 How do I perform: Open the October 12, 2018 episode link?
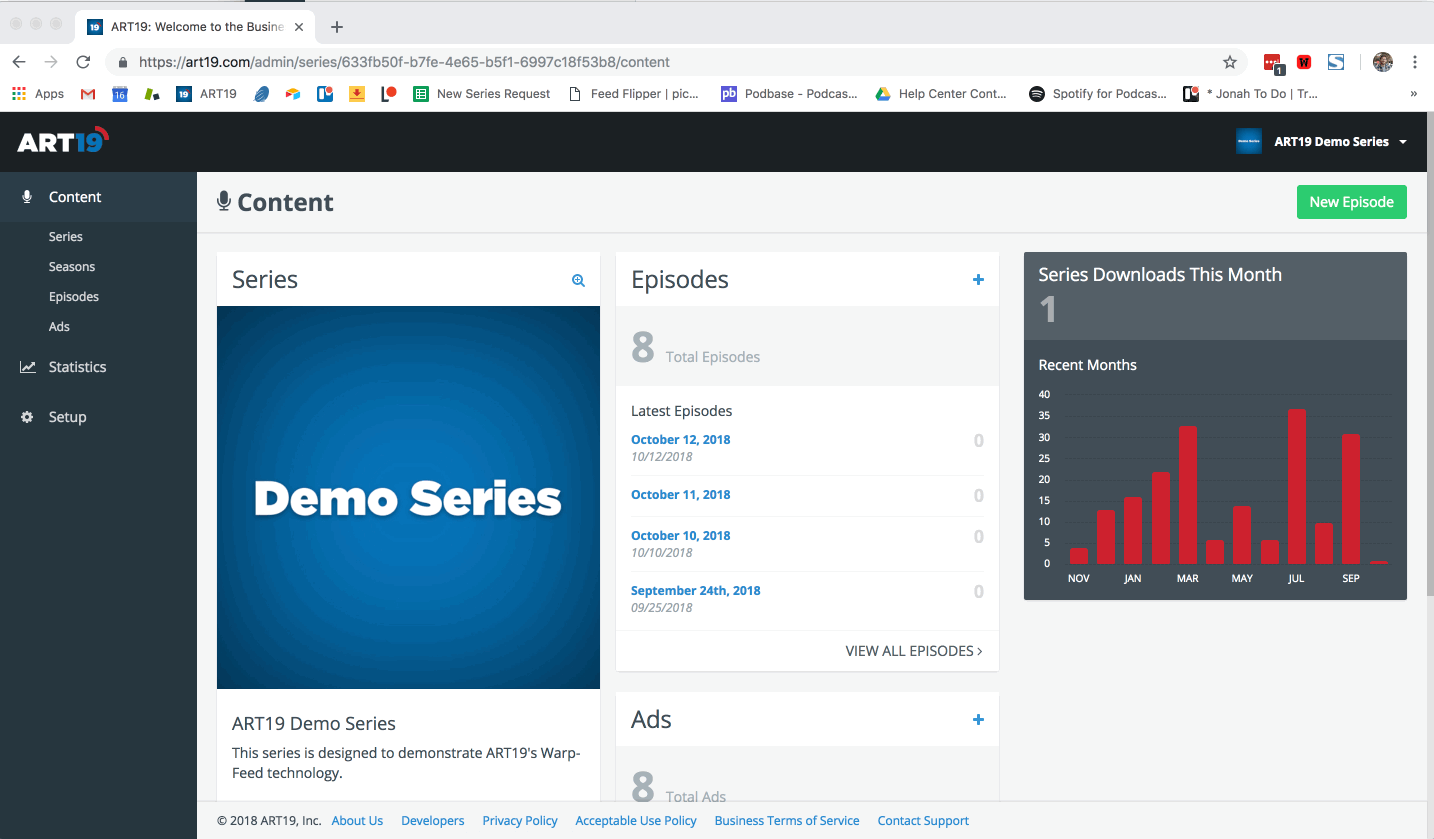click(680, 440)
